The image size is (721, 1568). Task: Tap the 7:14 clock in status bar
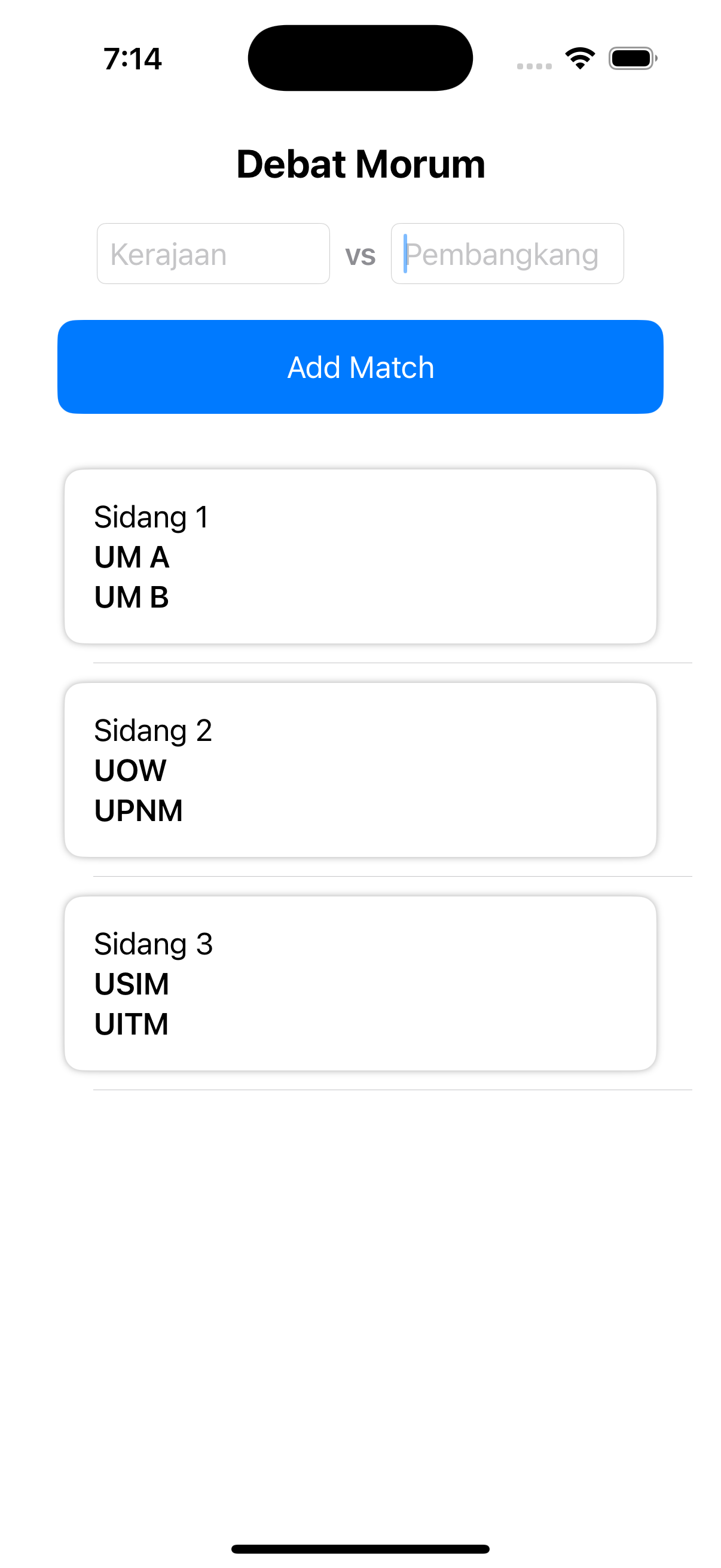[133, 59]
